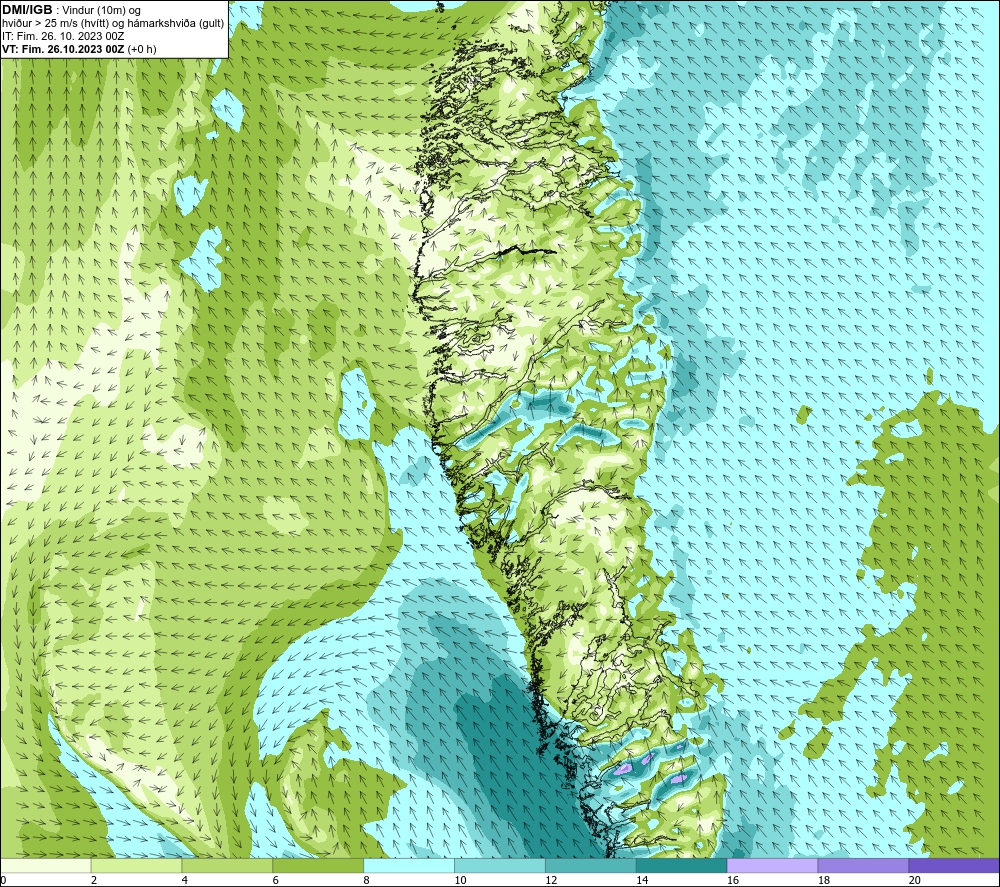1000x887 pixels.
Task: Click the legend scale label '20'
Action: point(915,880)
